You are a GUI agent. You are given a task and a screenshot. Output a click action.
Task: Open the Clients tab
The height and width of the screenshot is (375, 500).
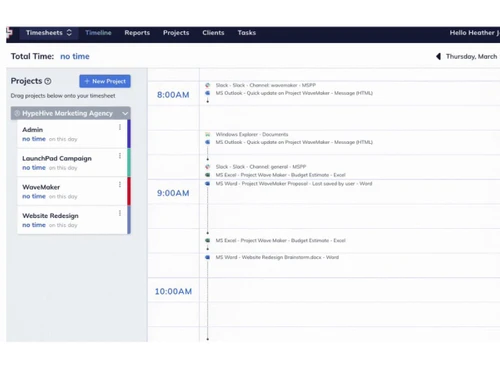point(213,33)
